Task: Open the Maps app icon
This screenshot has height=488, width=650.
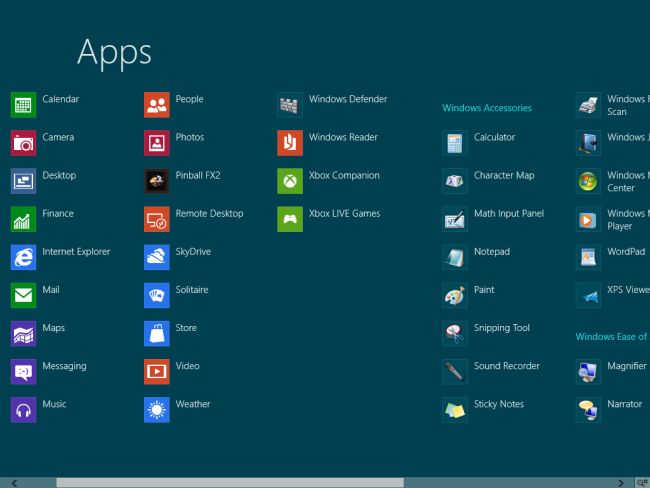Action: click(23, 334)
